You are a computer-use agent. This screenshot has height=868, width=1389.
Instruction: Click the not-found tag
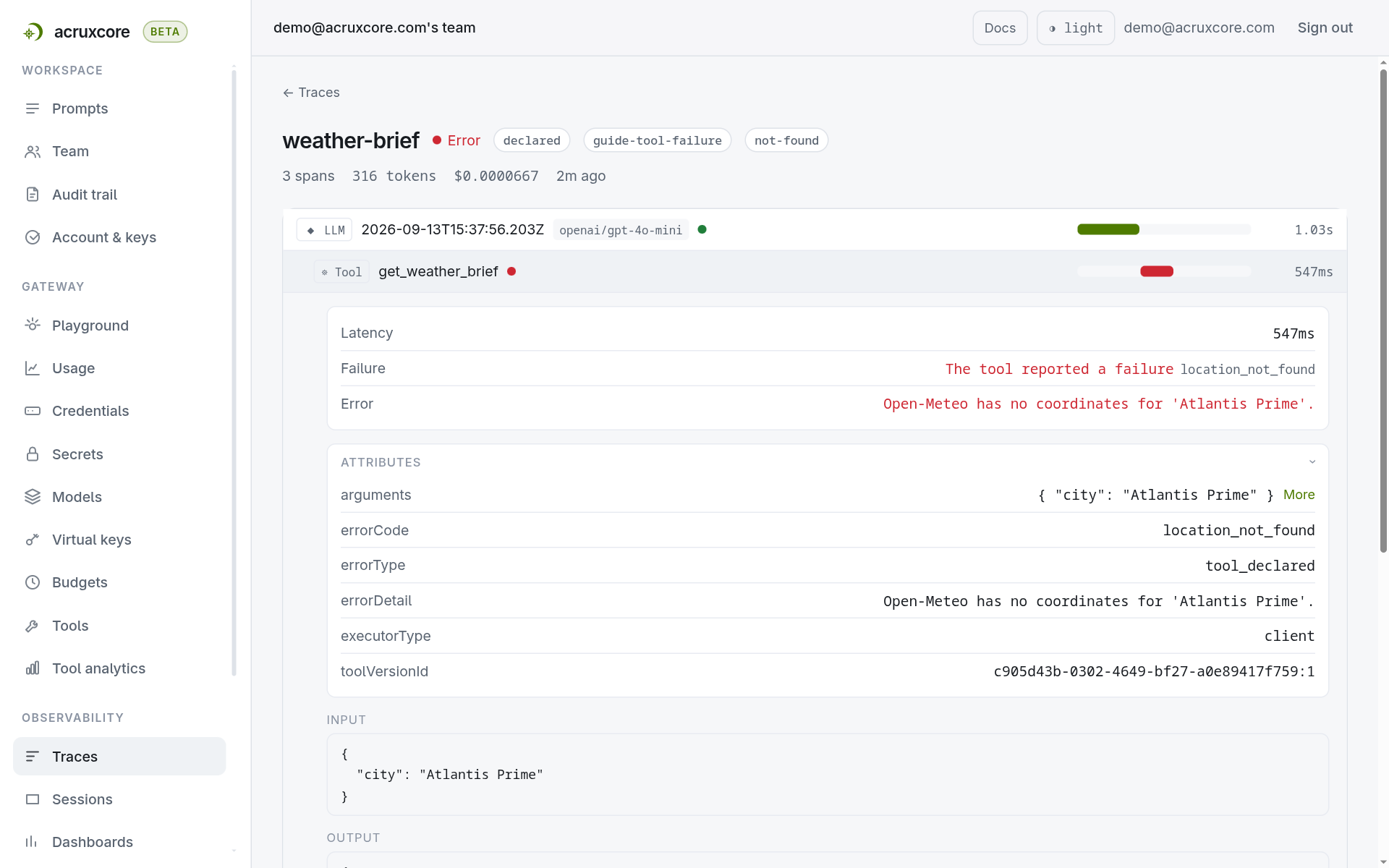coord(786,140)
